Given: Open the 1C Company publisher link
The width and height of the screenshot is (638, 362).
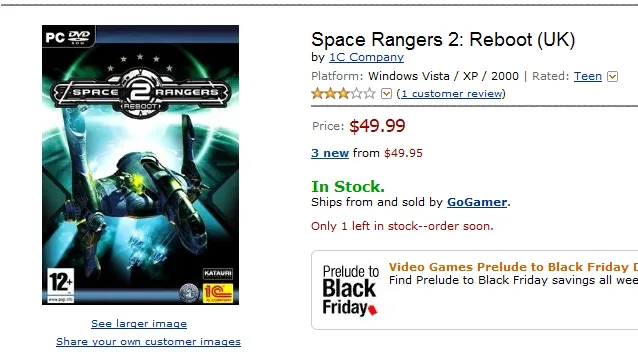Looking at the screenshot, I should [366, 57].
